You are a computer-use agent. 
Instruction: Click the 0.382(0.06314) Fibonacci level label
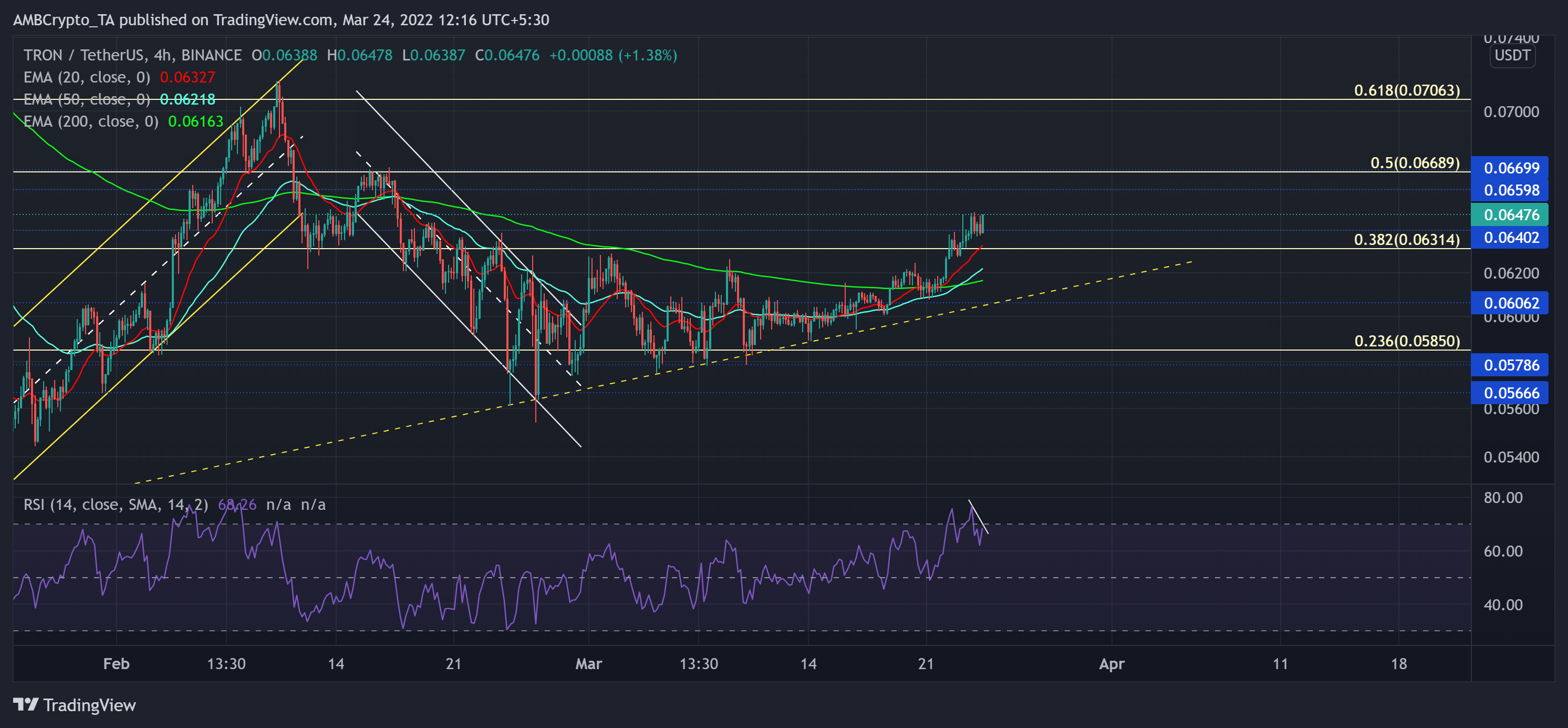[1407, 239]
